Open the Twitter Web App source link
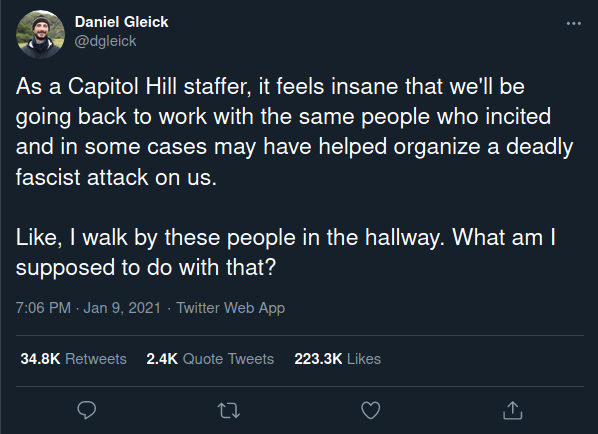Screen dimensions: 598x434 230,308
